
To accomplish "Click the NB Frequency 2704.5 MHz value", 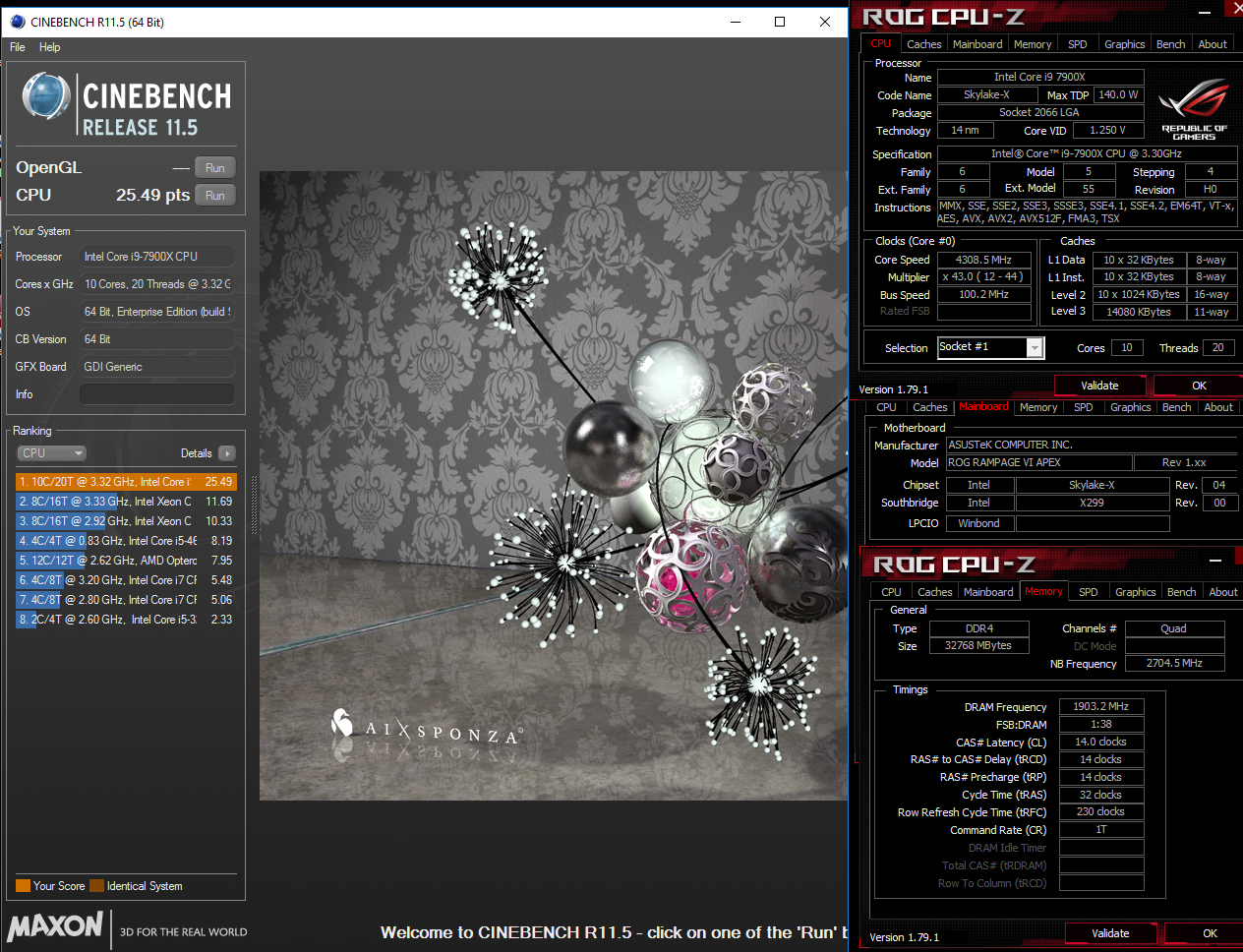I will coord(1174,663).
